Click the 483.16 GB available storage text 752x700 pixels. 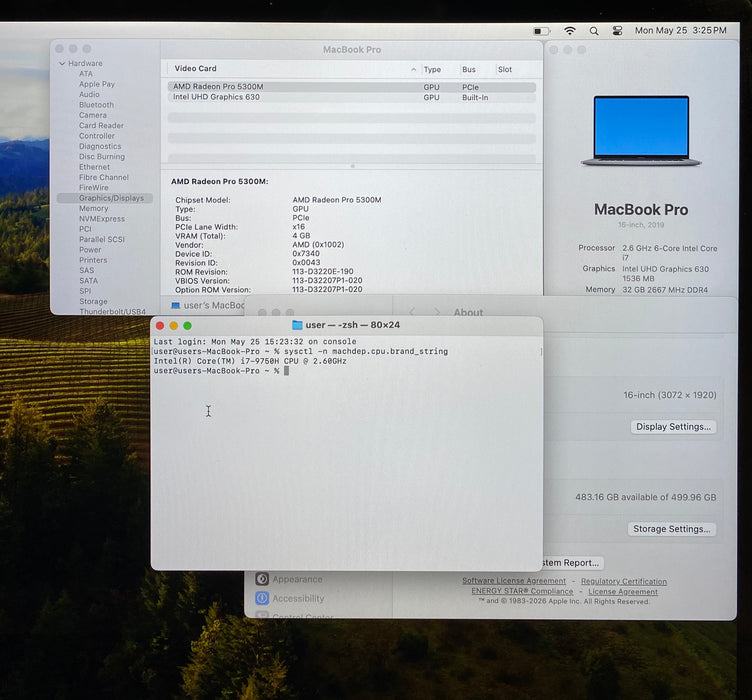[x=646, y=497]
